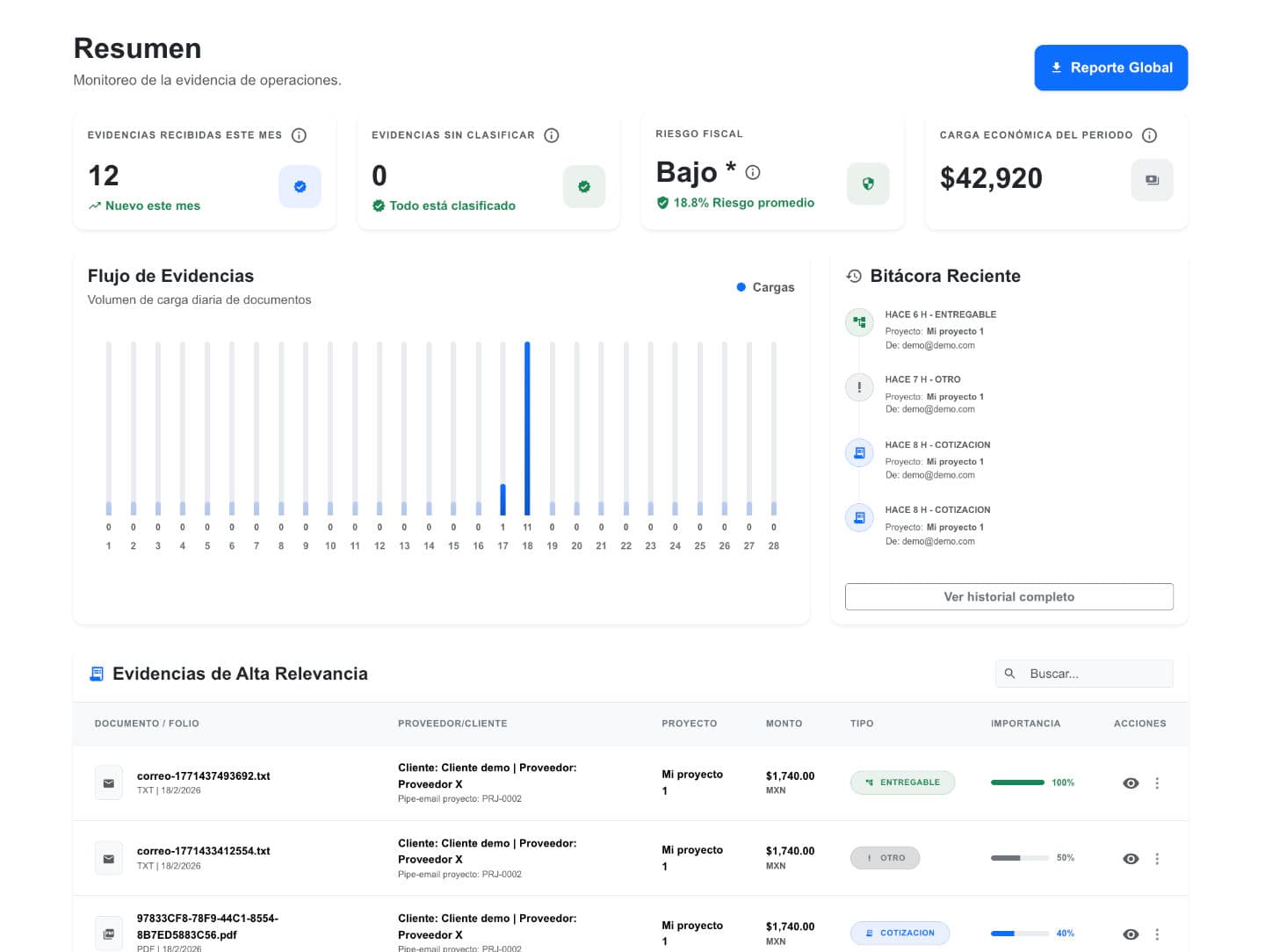
Task: Click the 100% importance progress bar
Action: click(x=1017, y=783)
